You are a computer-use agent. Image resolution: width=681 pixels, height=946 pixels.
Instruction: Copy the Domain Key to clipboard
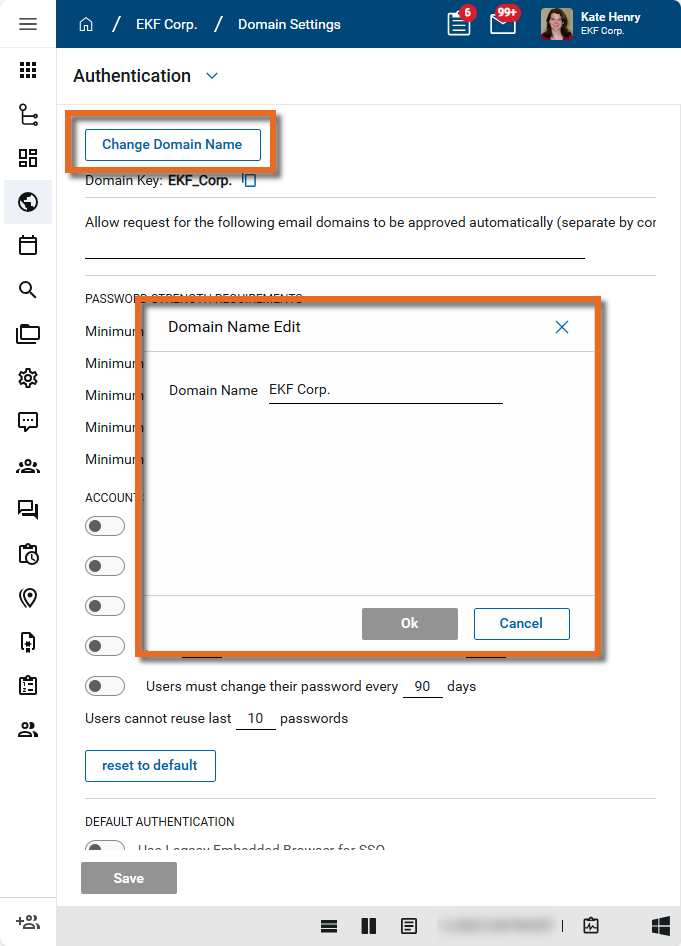pyautogui.click(x=250, y=181)
